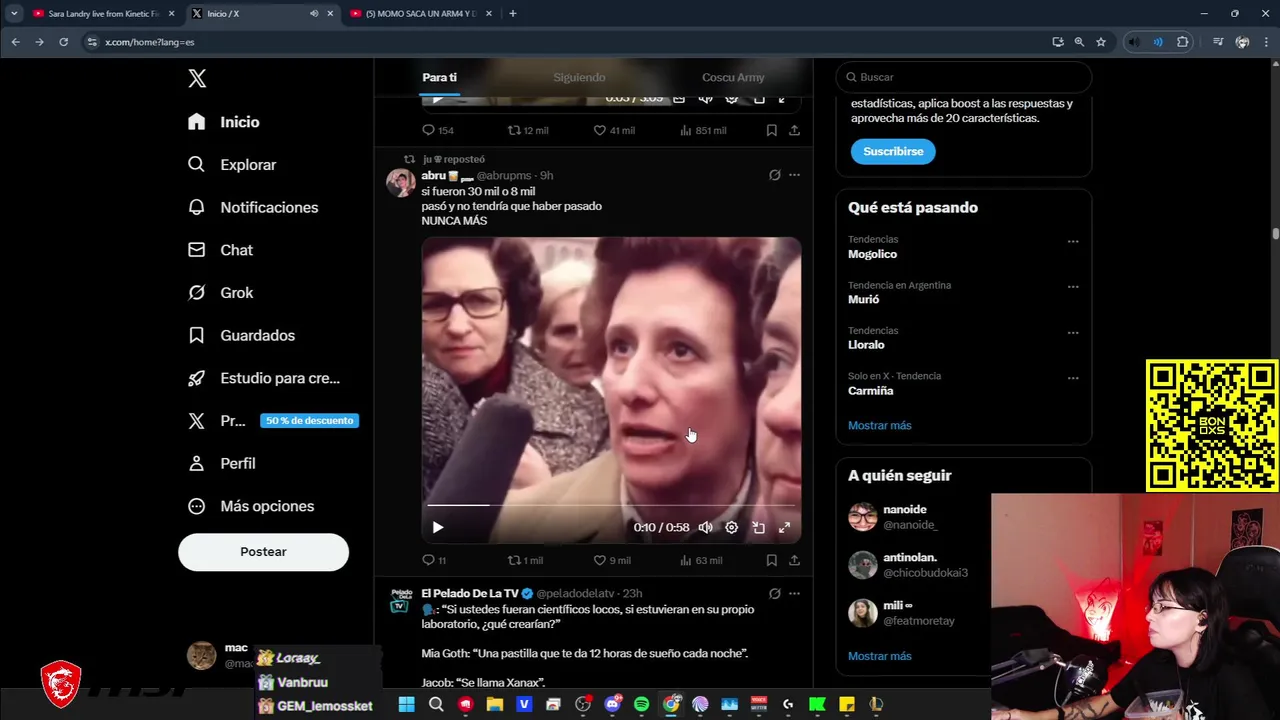1280x720 pixels.
Task: Open options for the Mogolico trend
Action: coord(1073,241)
